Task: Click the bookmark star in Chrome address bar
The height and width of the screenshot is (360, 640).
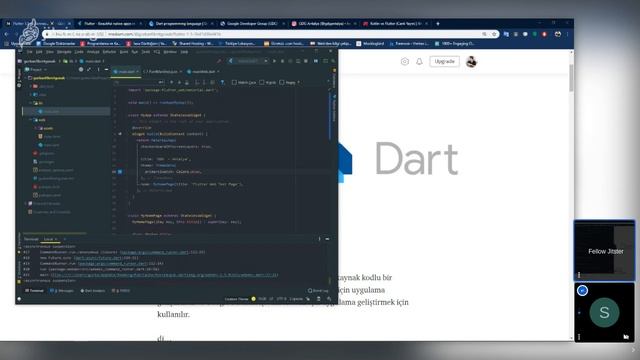Action: (494, 34)
